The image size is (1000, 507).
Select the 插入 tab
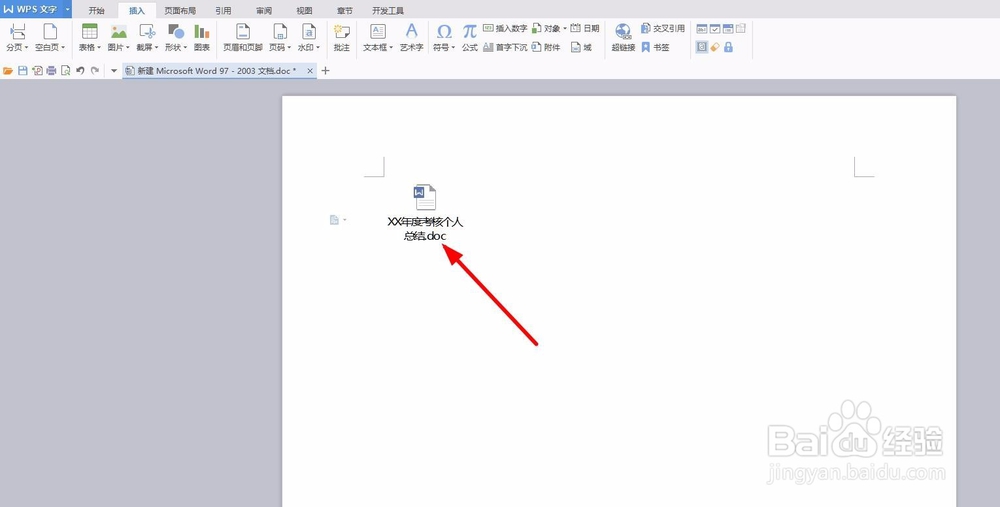[x=137, y=11]
